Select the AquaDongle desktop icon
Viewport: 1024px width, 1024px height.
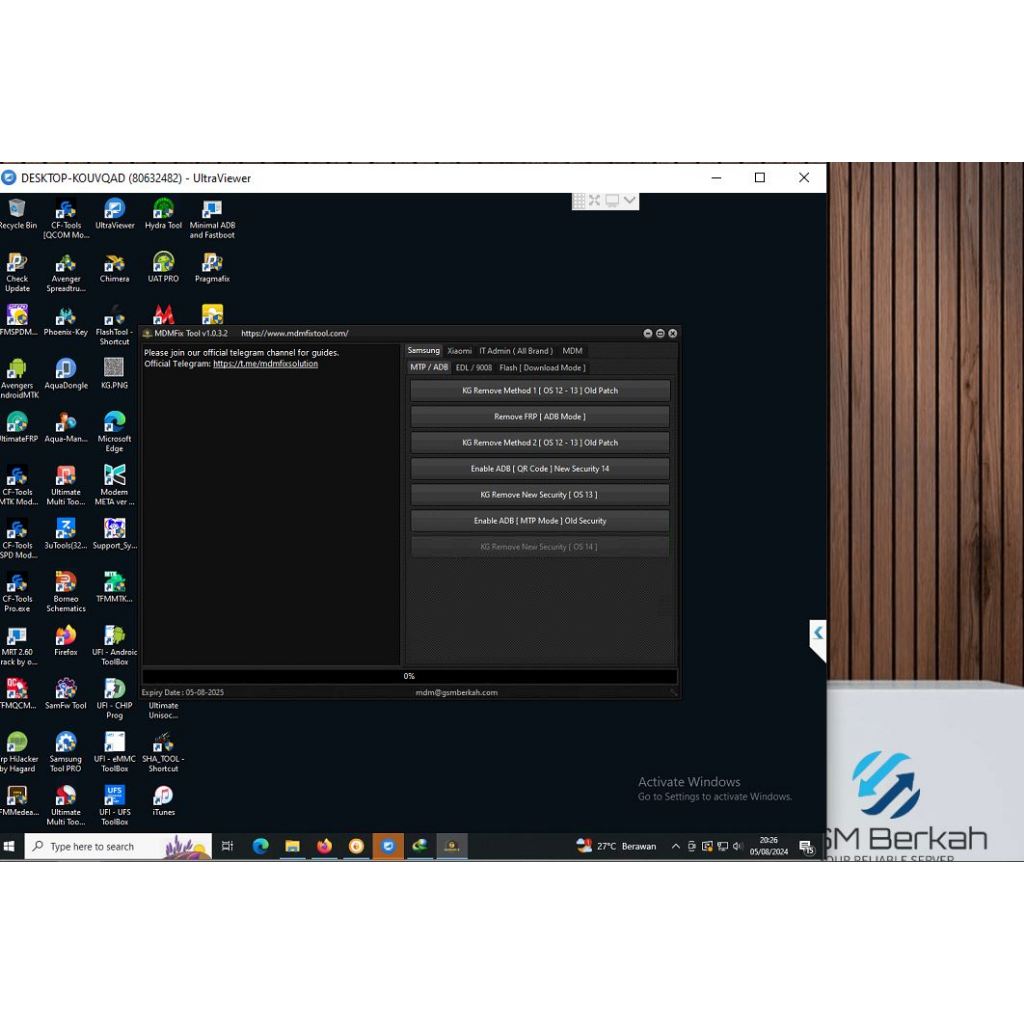click(65, 374)
